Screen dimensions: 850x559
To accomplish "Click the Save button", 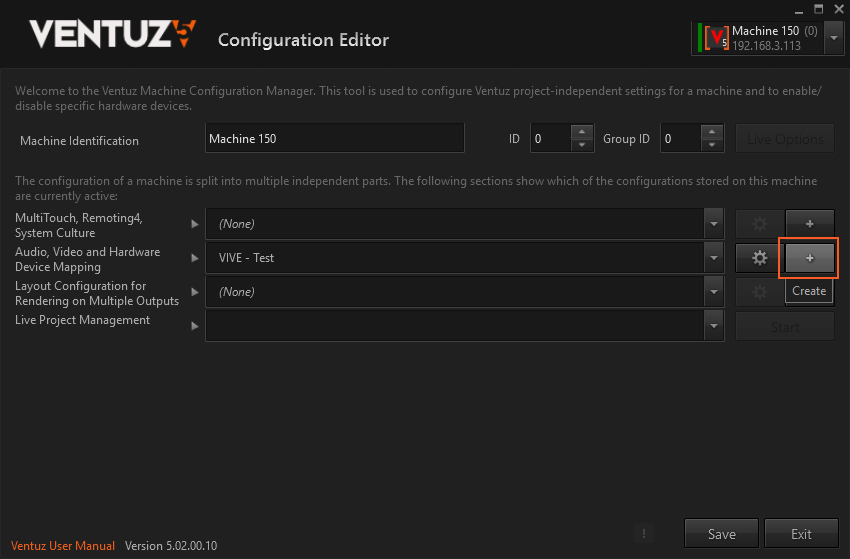I will click(x=721, y=534).
